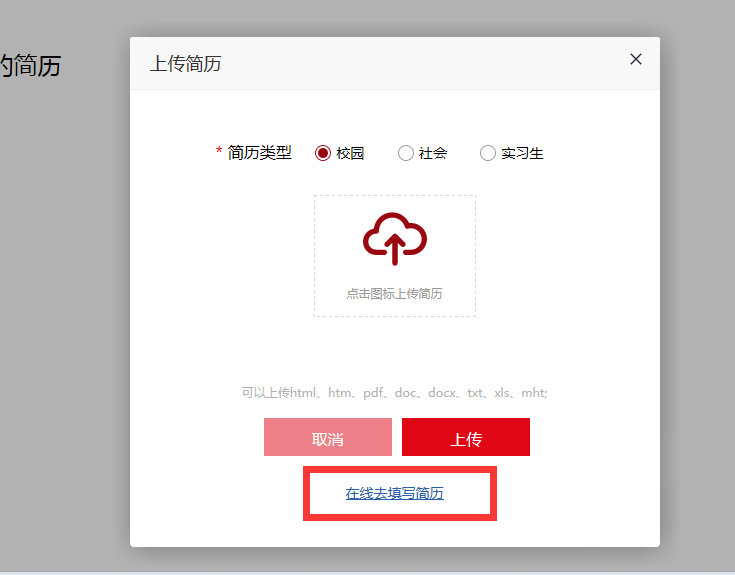This screenshot has height=575, width=735.
Task: Click the cloud upload icon
Action: [x=395, y=239]
